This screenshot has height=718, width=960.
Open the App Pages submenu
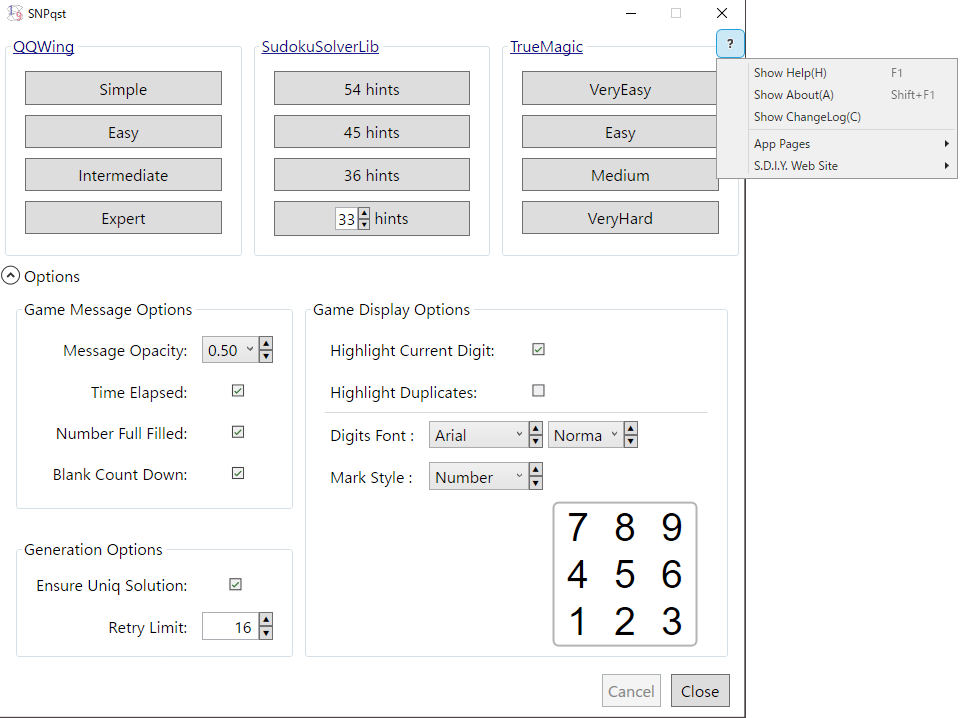tap(852, 144)
